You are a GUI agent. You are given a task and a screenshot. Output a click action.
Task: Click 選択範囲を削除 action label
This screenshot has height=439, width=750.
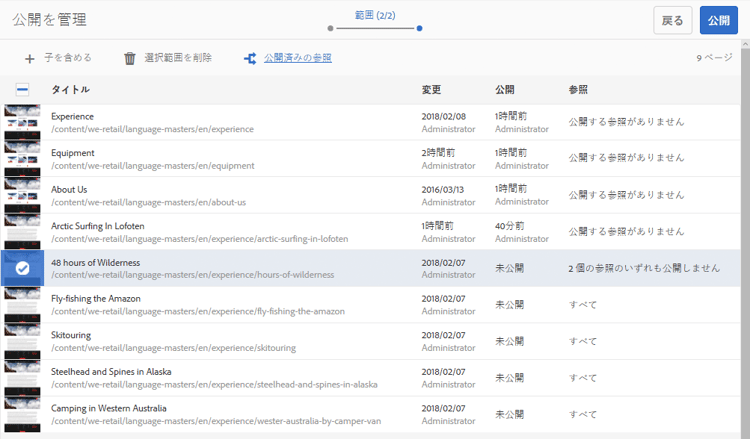(x=178, y=58)
